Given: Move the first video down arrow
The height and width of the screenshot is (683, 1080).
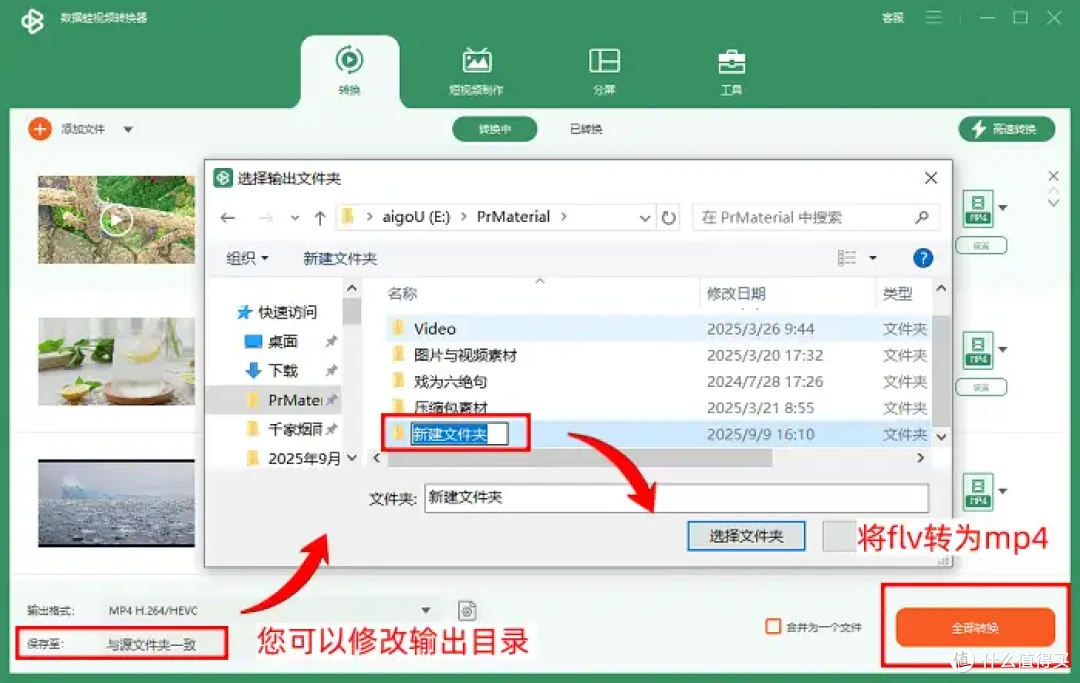Looking at the screenshot, I should 1053,203.
